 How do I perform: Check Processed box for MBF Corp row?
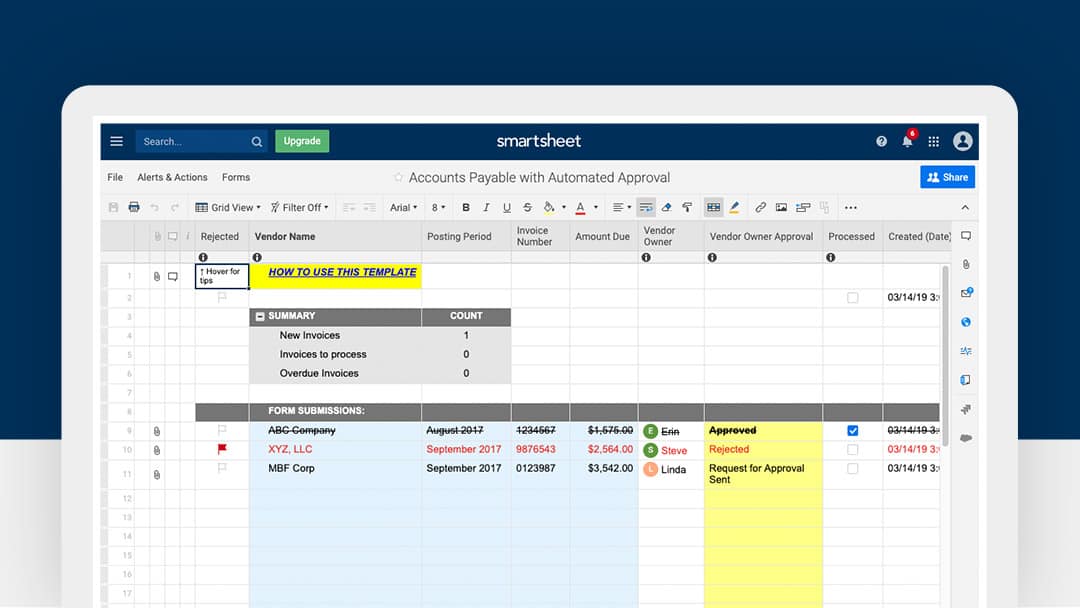pos(852,469)
